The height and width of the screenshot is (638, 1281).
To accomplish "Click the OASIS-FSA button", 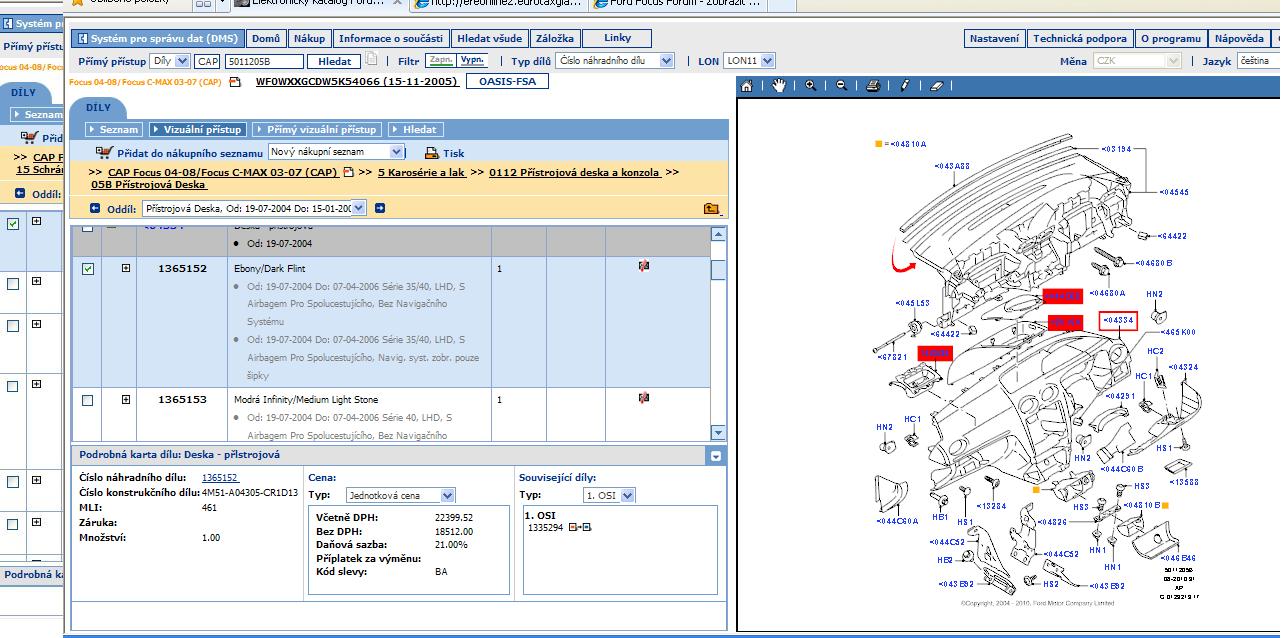I will pyautogui.click(x=507, y=81).
